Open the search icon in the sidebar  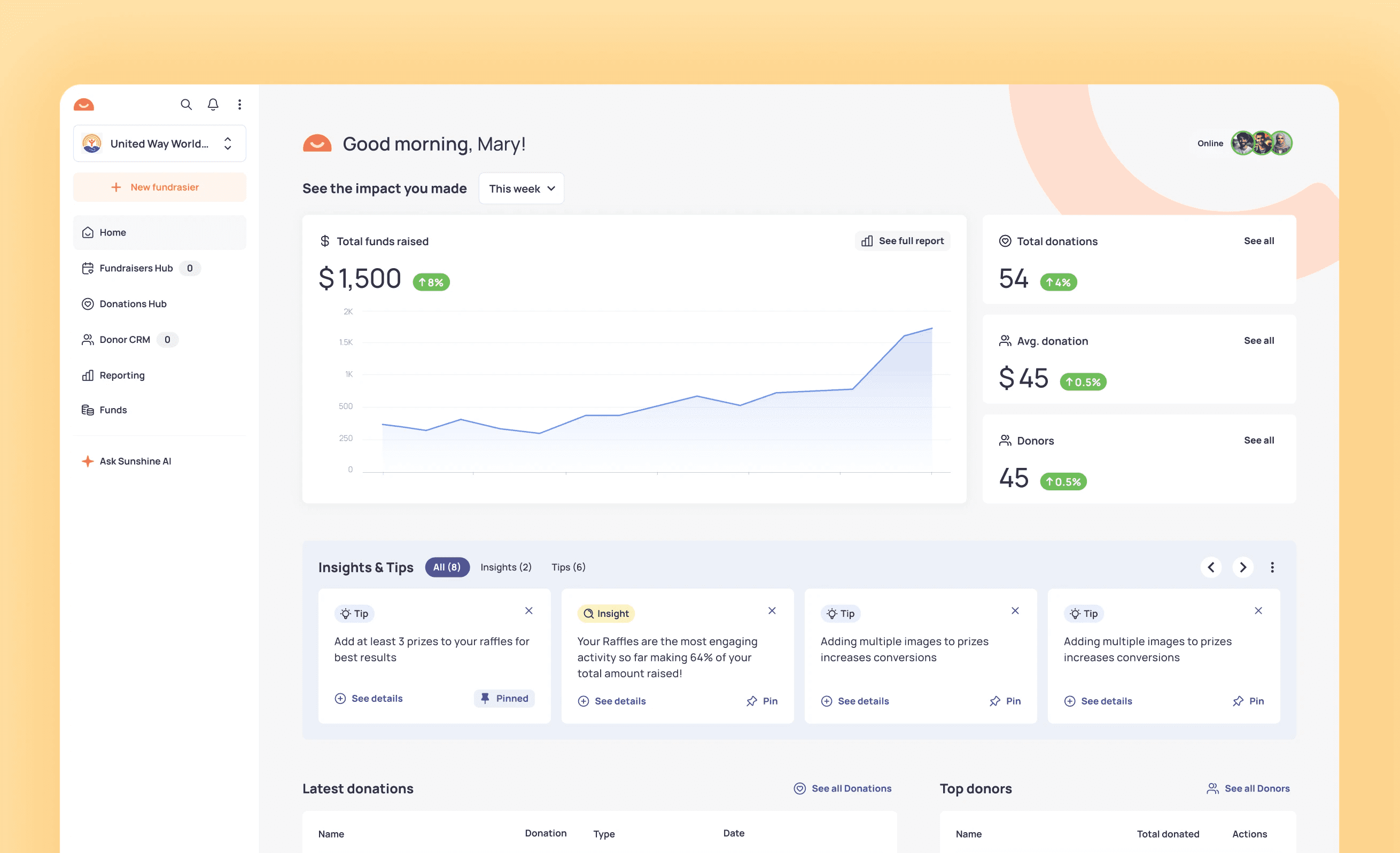click(x=186, y=105)
